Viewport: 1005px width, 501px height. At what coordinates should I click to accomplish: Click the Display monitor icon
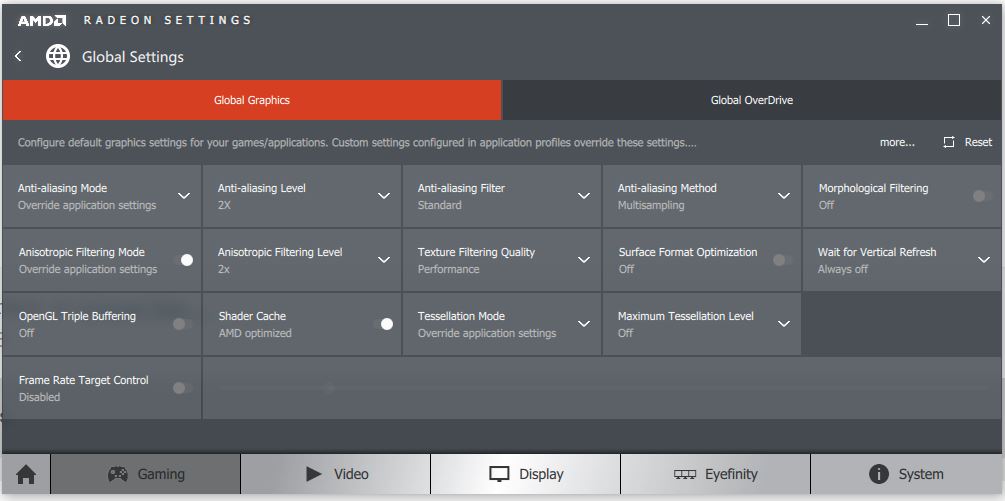[x=499, y=474]
